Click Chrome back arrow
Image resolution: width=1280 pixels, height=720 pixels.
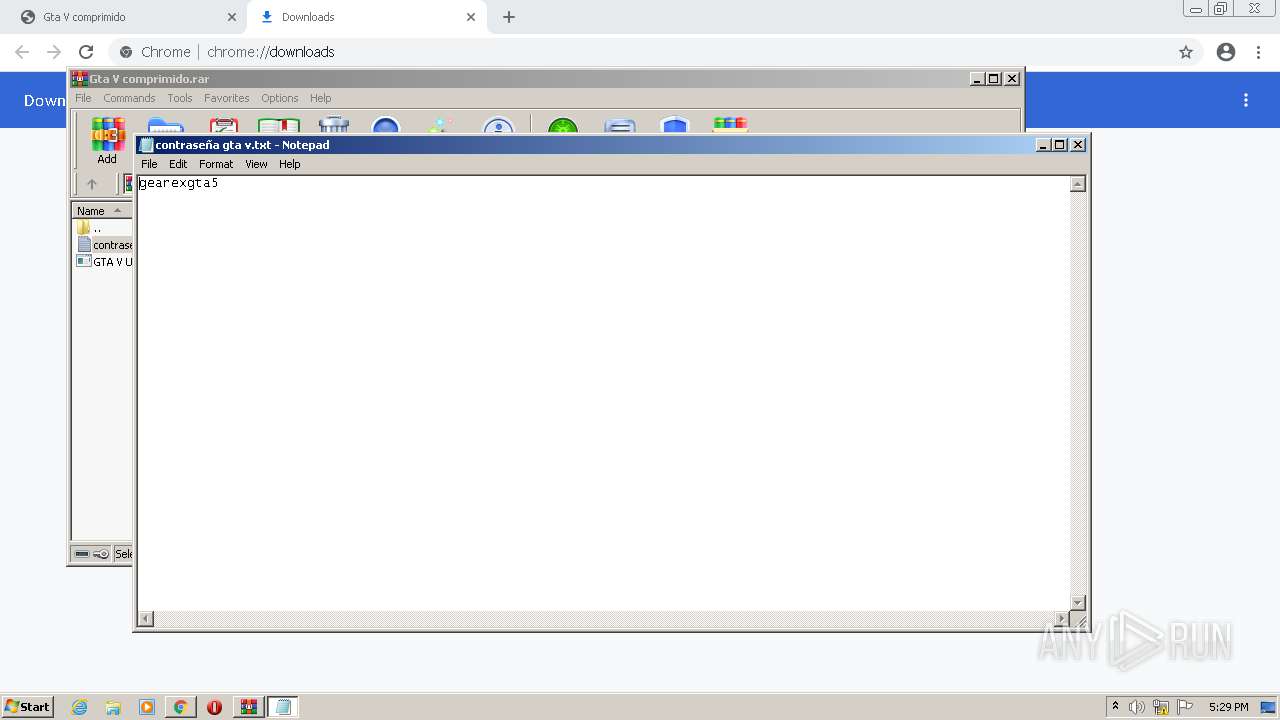click(22, 52)
